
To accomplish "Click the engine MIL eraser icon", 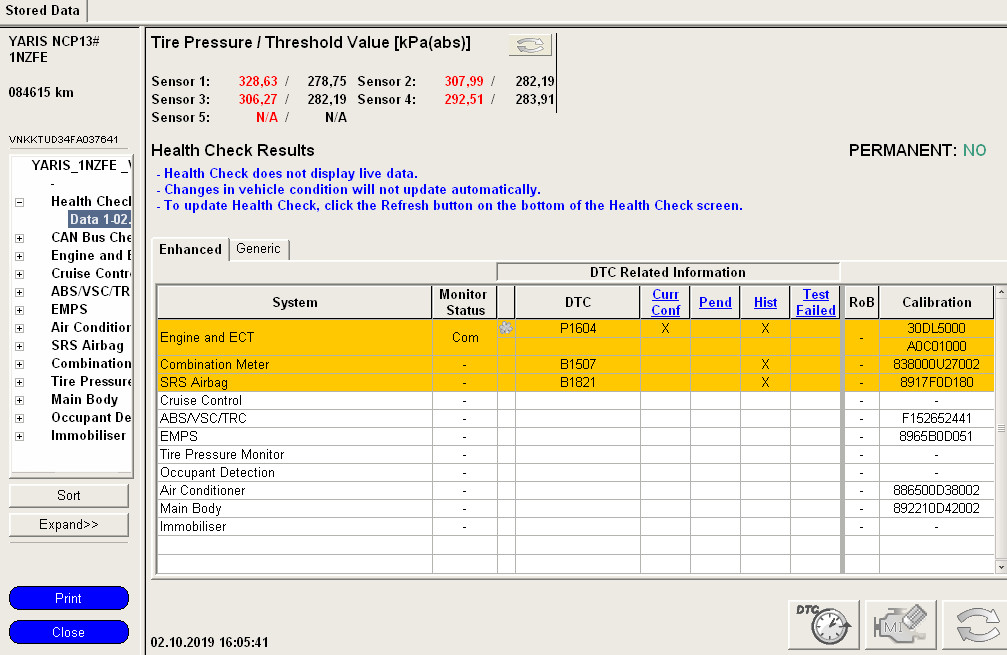I will [x=900, y=623].
